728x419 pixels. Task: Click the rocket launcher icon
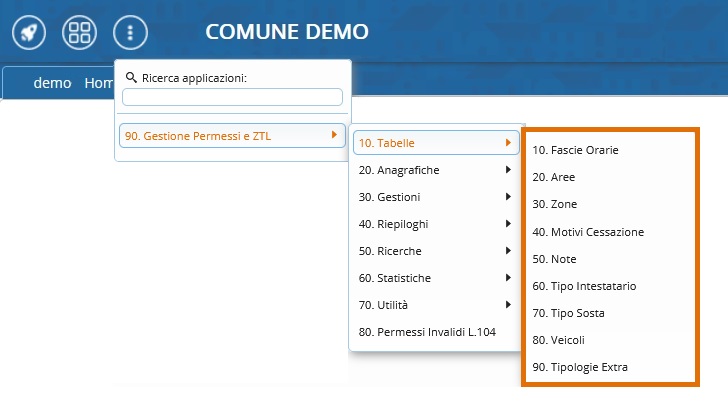click(x=30, y=31)
